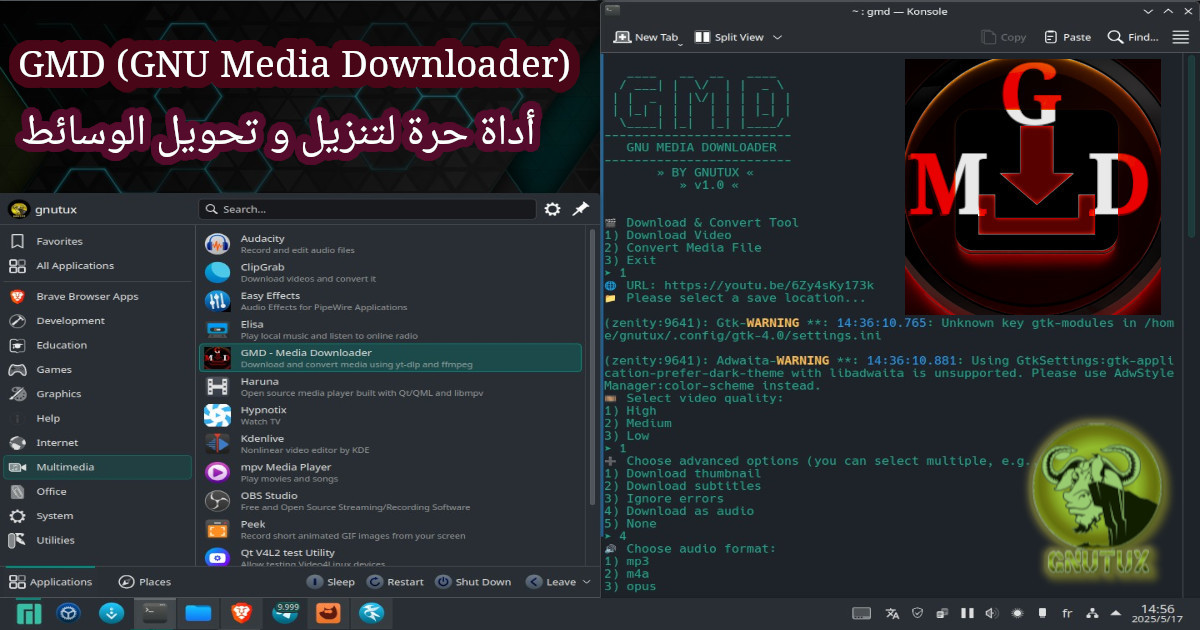Expand the Split View dropdown arrow
1200x630 pixels.
pos(778,37)
